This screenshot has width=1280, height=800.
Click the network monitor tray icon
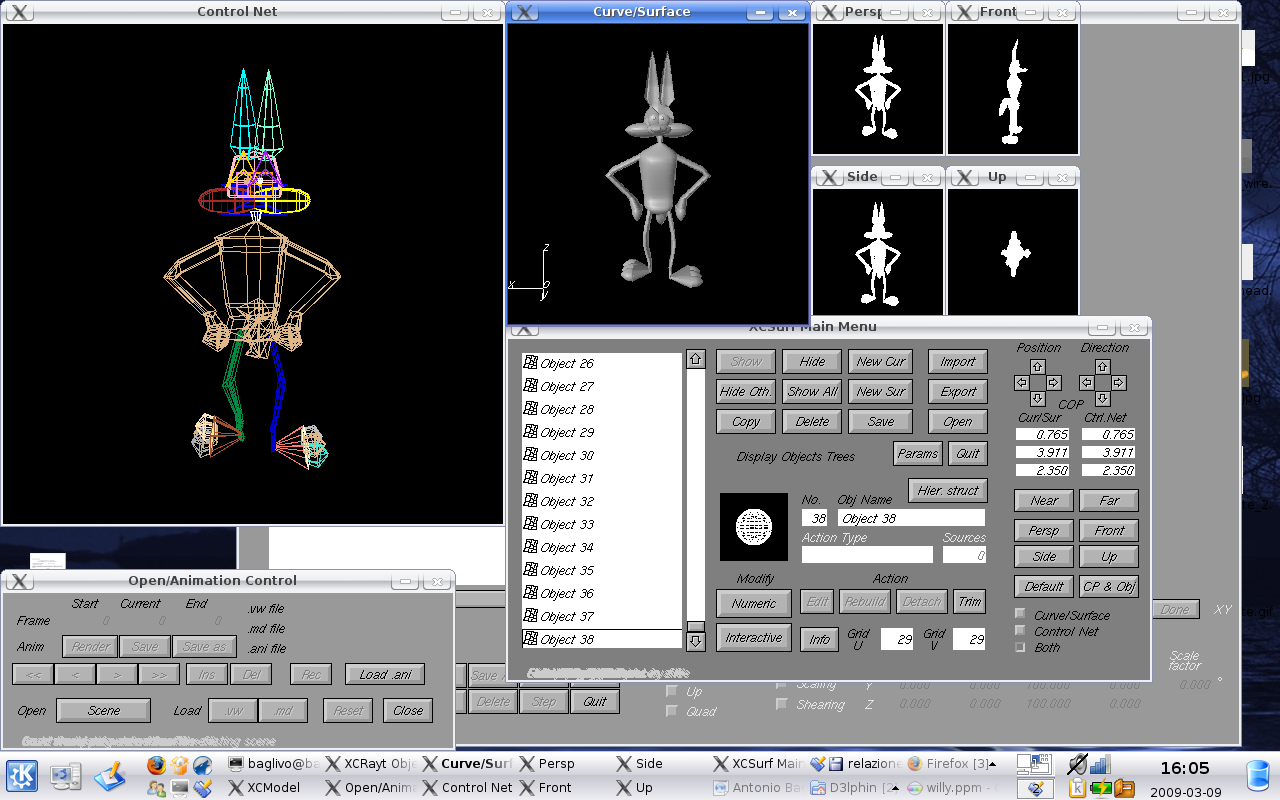(x=1100, y=765)
